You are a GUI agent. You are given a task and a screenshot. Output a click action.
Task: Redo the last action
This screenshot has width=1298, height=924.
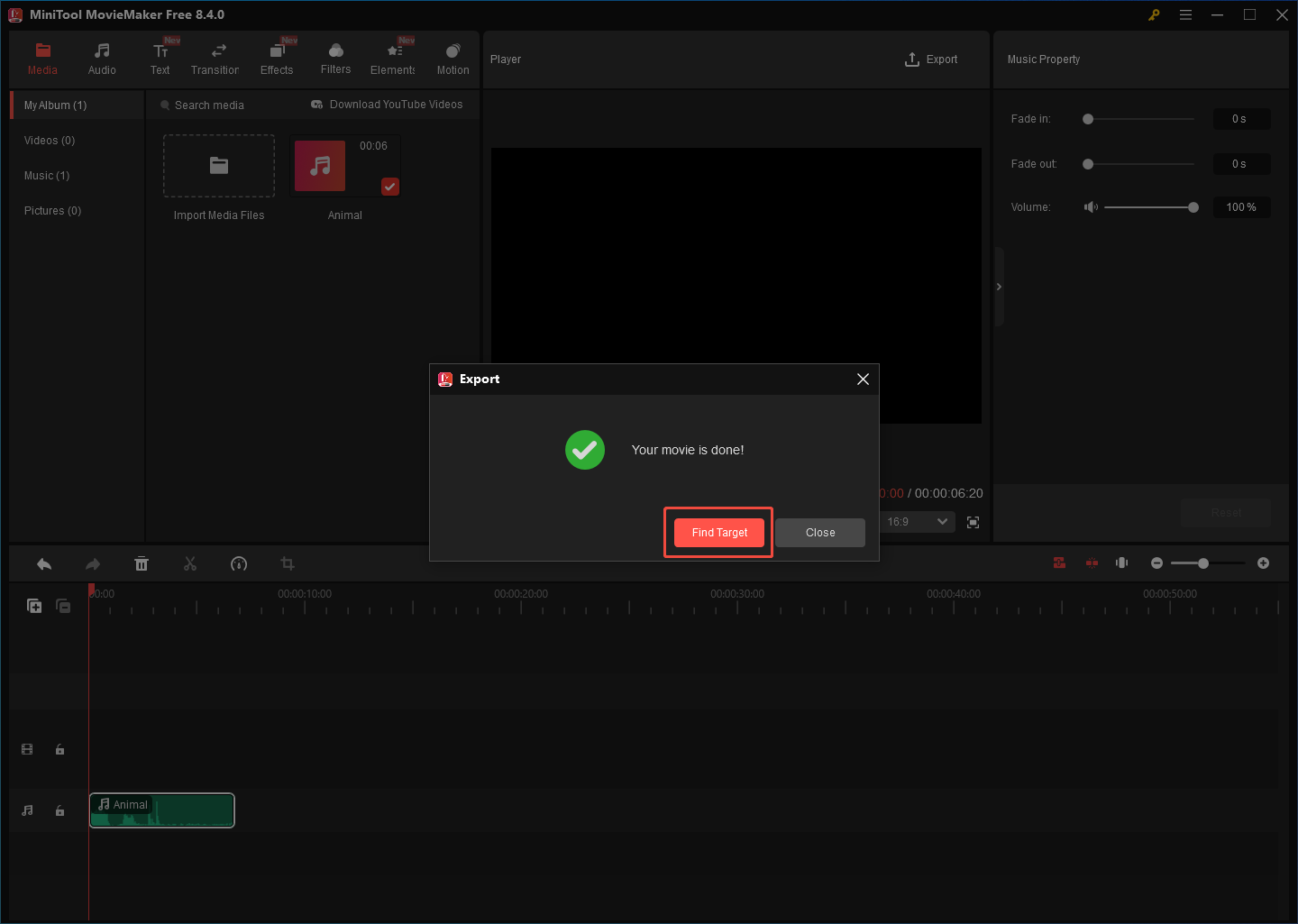(x=92, y=563)
